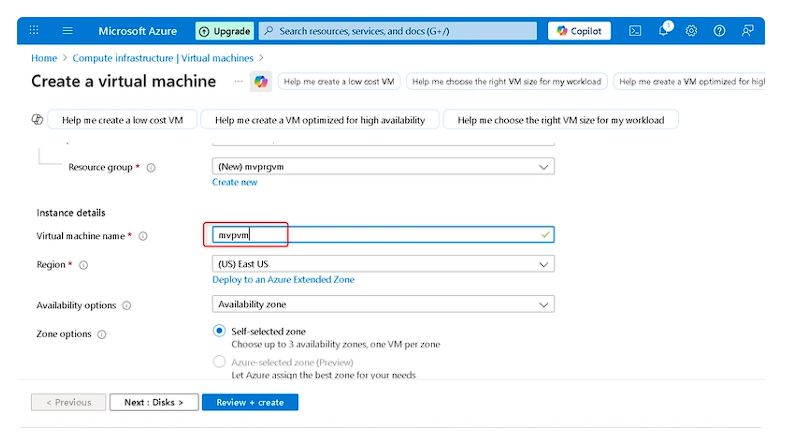Open portal settings gear
798x439 pixels.
pos(691,31)
